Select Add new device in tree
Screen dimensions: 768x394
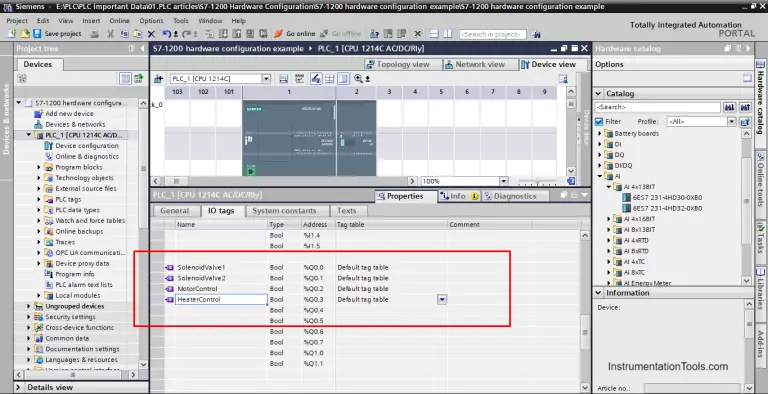coord(69,114)
